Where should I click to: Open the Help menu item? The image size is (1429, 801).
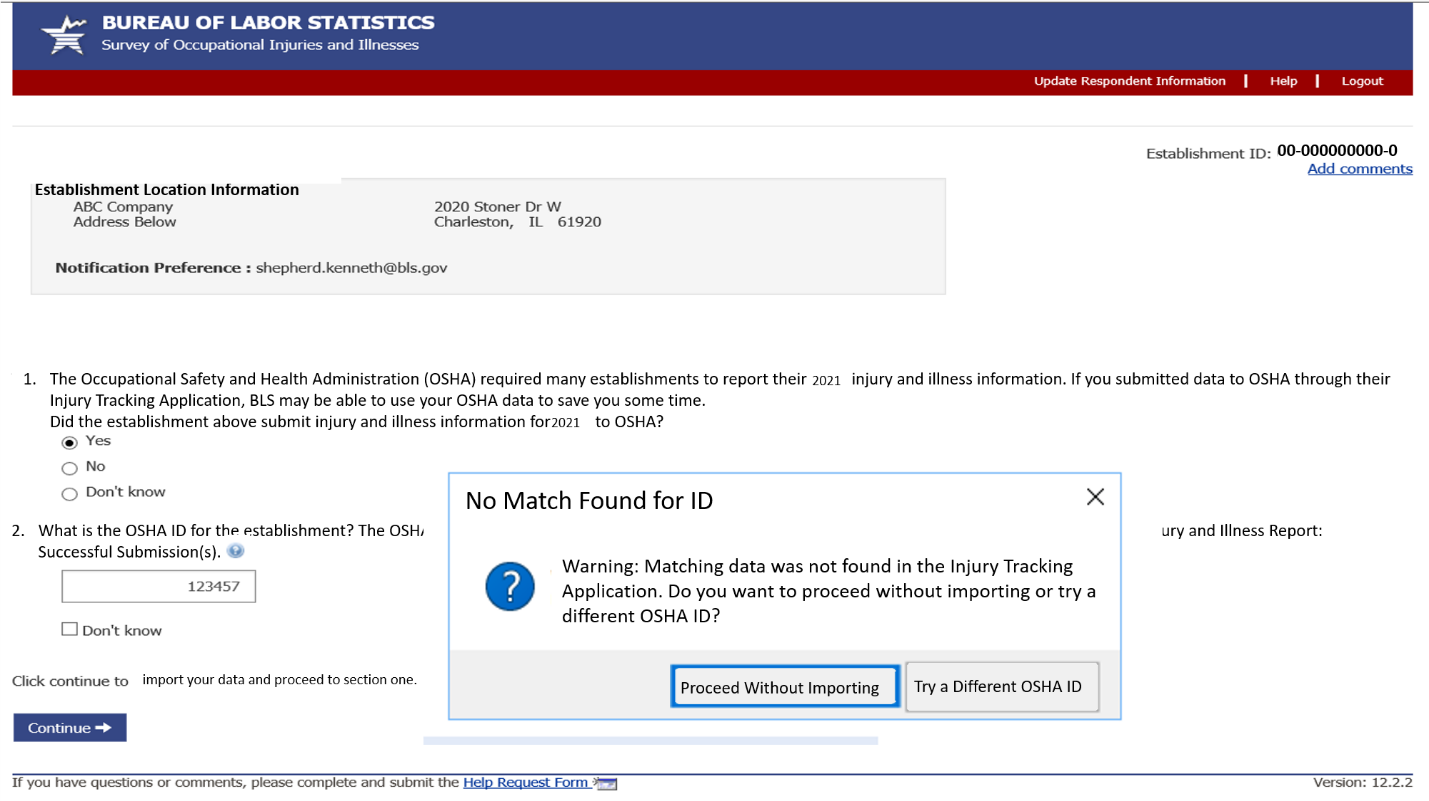click(x=1283, y=81)
